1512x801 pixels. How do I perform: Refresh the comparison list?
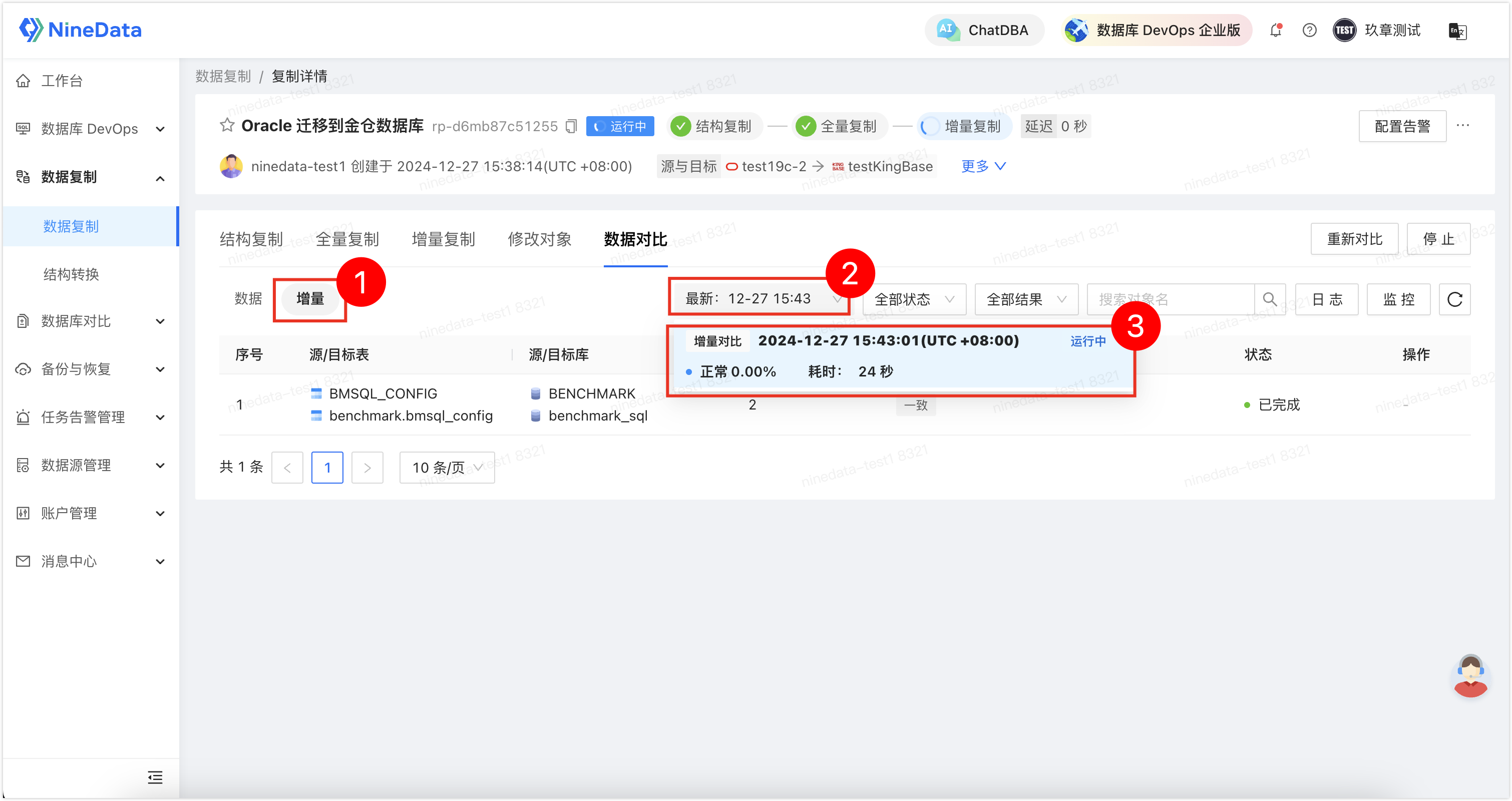click(1454, 299)
